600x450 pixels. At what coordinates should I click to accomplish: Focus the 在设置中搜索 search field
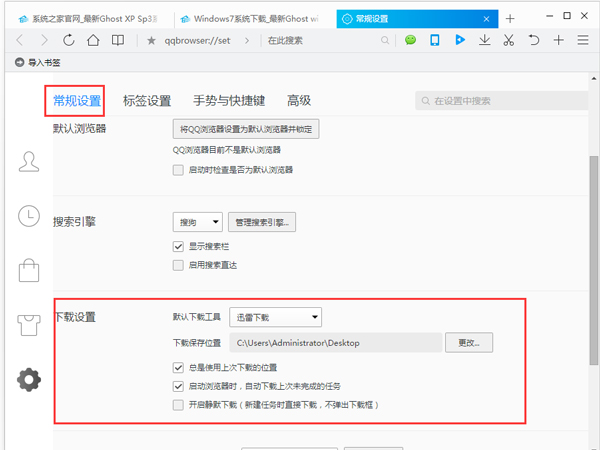tap(502, 101)
